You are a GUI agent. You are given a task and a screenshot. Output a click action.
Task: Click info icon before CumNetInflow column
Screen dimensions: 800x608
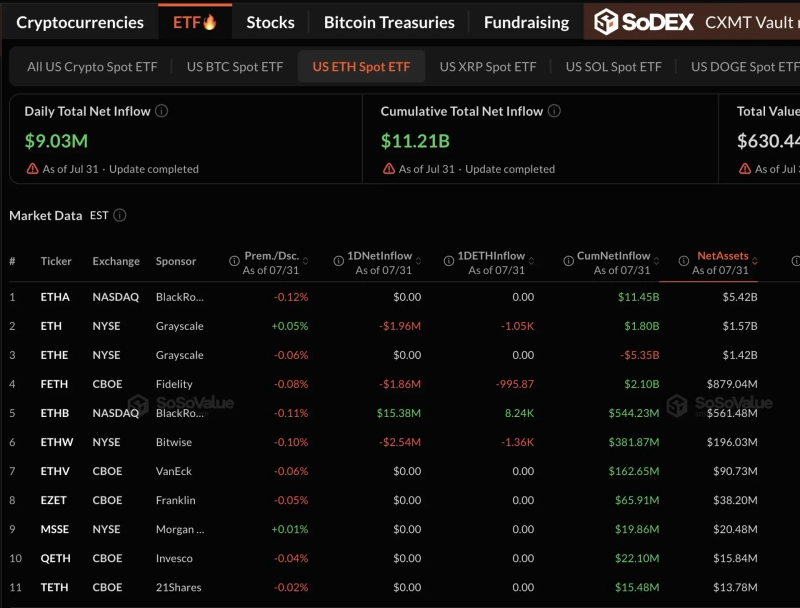[x=568, y=261]
